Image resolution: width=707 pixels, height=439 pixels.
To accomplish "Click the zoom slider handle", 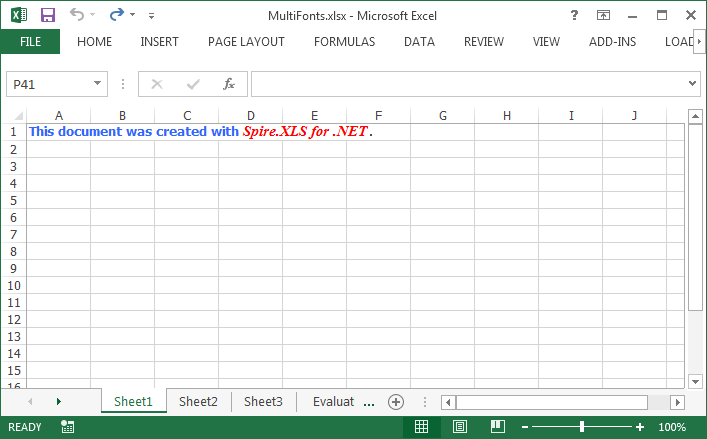I will click(582, 426).
